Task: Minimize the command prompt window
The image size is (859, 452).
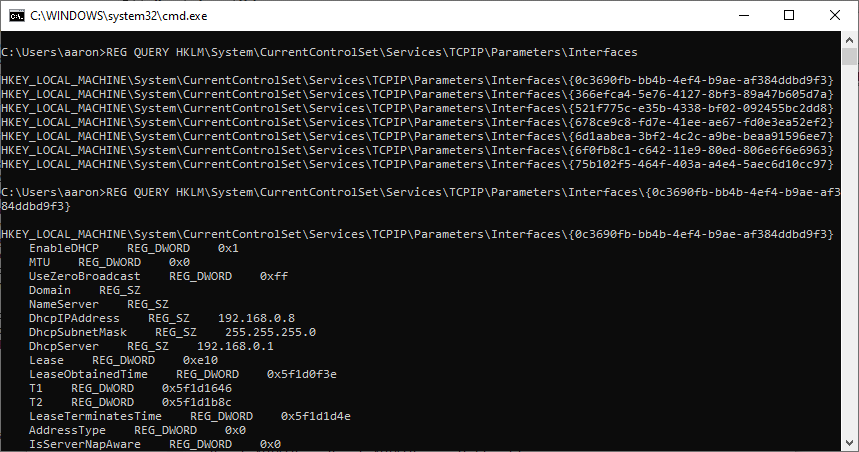Action: click(x=743, y=15)
